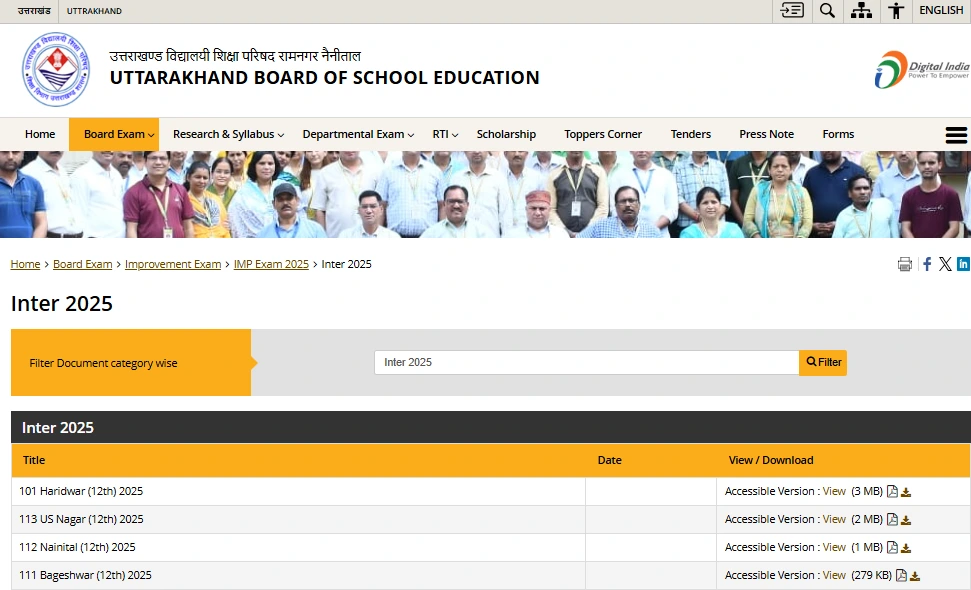Share page via the LinkedIn icon
Image resolution: width=971 pixels, height=590 pixels.
point(963,263)
